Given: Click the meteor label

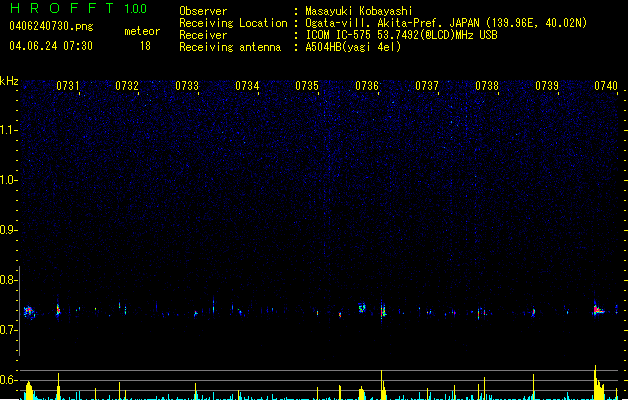Looking at the screenshot, I should pos(142,31).
